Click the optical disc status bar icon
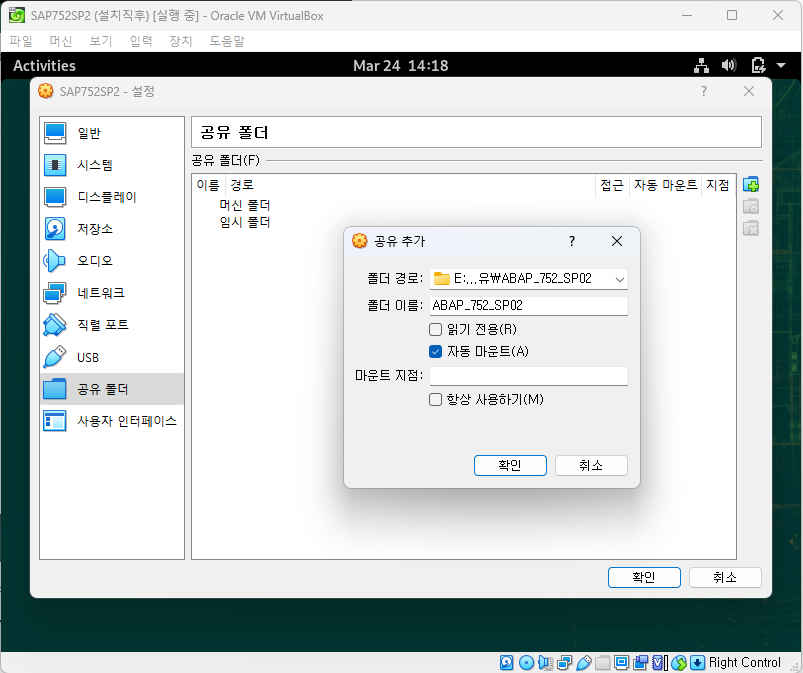This screenshot has height=673, width=803. pos(526,662)
